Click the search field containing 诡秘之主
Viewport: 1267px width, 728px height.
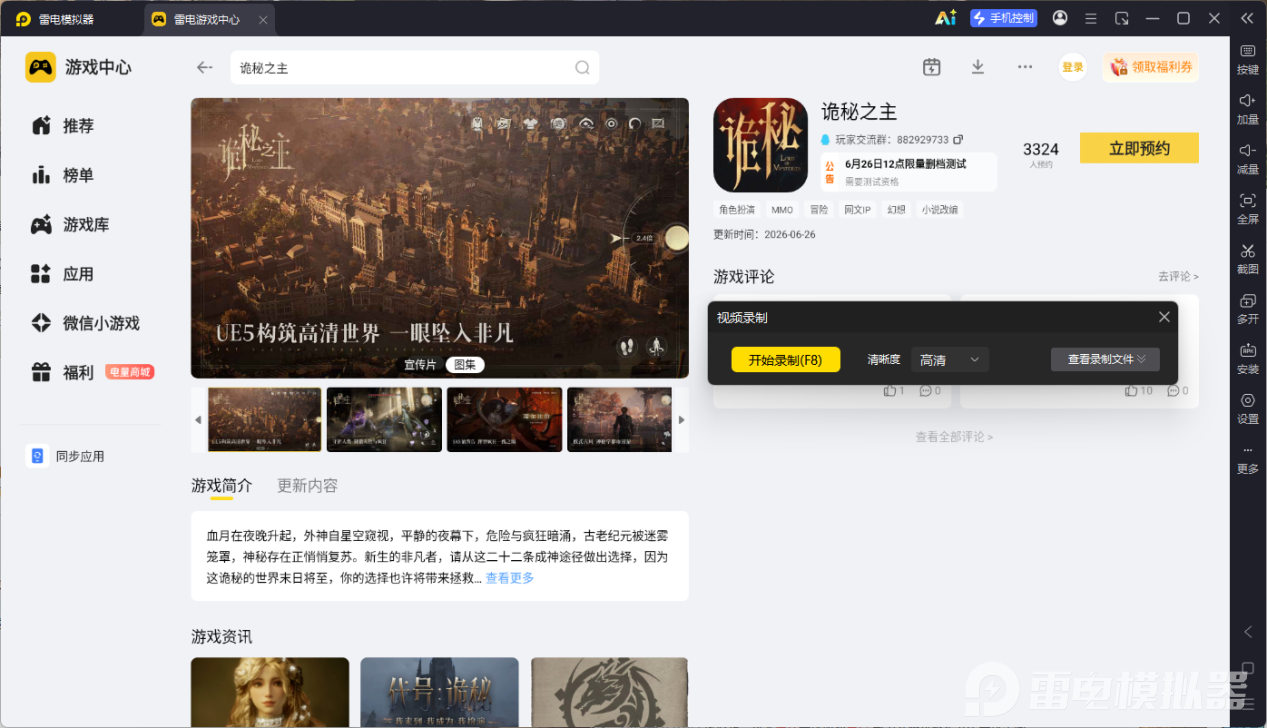414,68
